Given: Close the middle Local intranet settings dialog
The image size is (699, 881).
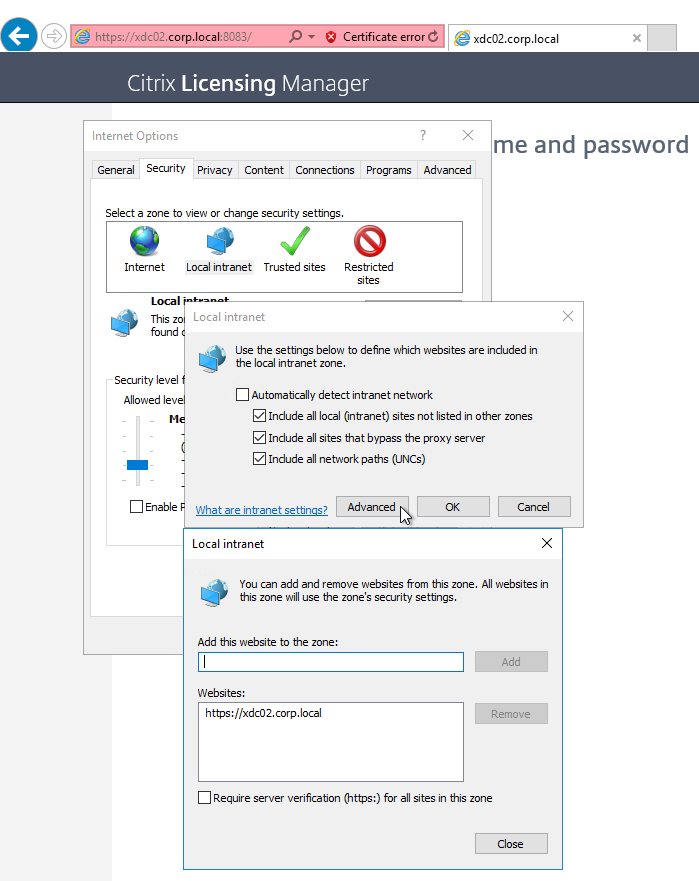Looking at the screenshot, I should coord(568,316).
